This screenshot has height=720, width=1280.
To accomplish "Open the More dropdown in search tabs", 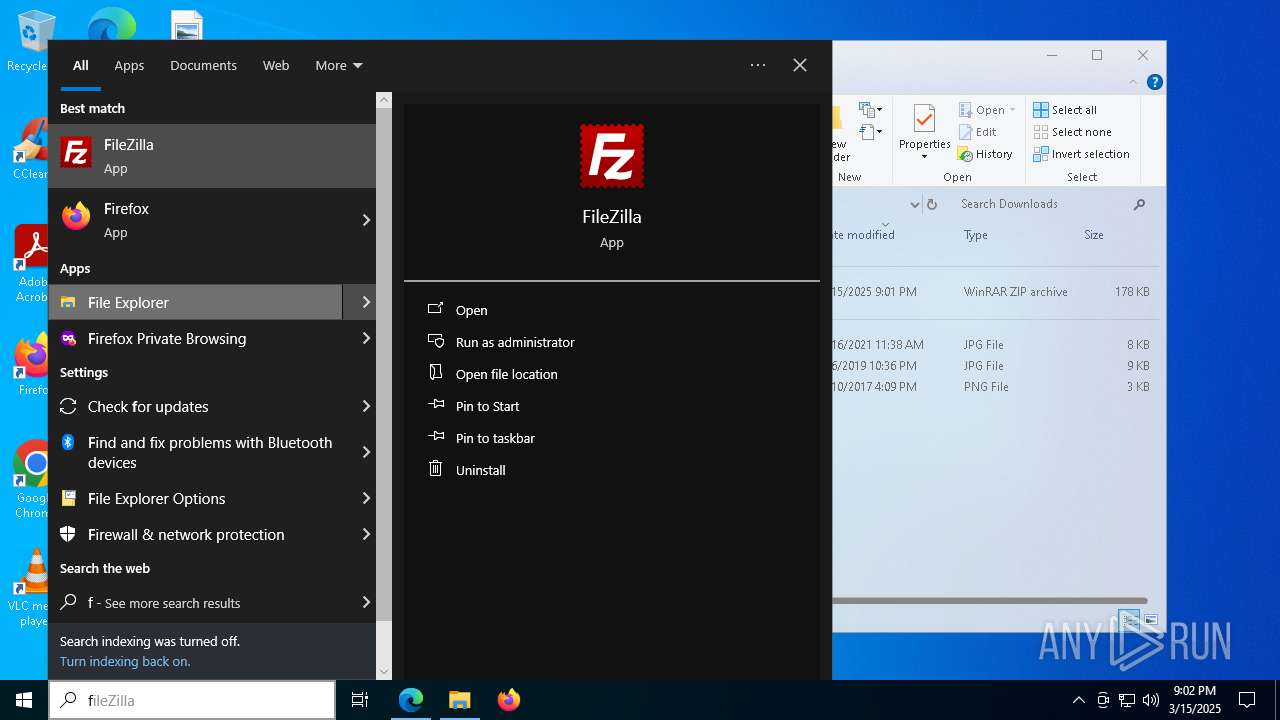I will 339,65.
